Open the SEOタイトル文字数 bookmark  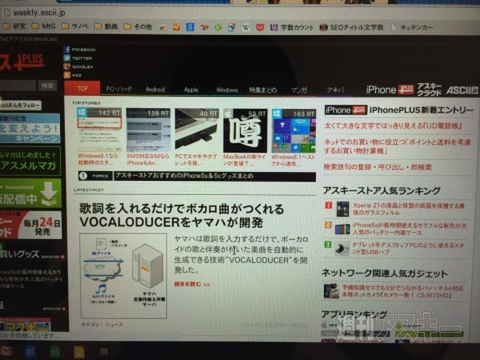pos(352,27)
